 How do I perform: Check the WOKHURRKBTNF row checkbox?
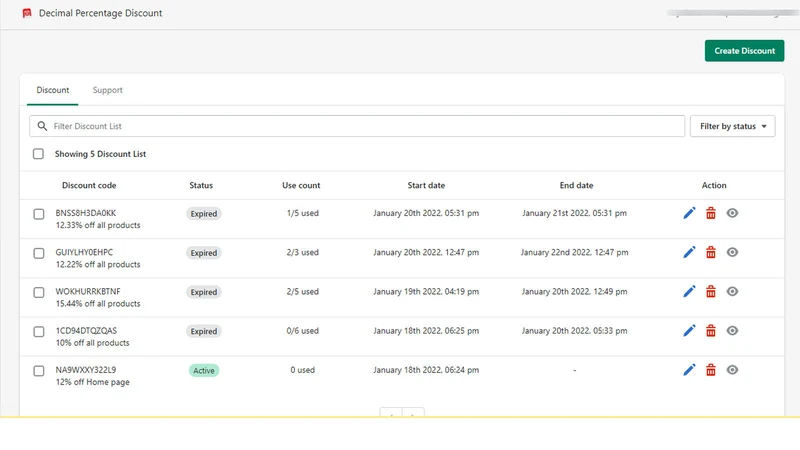tap(39, 293)
